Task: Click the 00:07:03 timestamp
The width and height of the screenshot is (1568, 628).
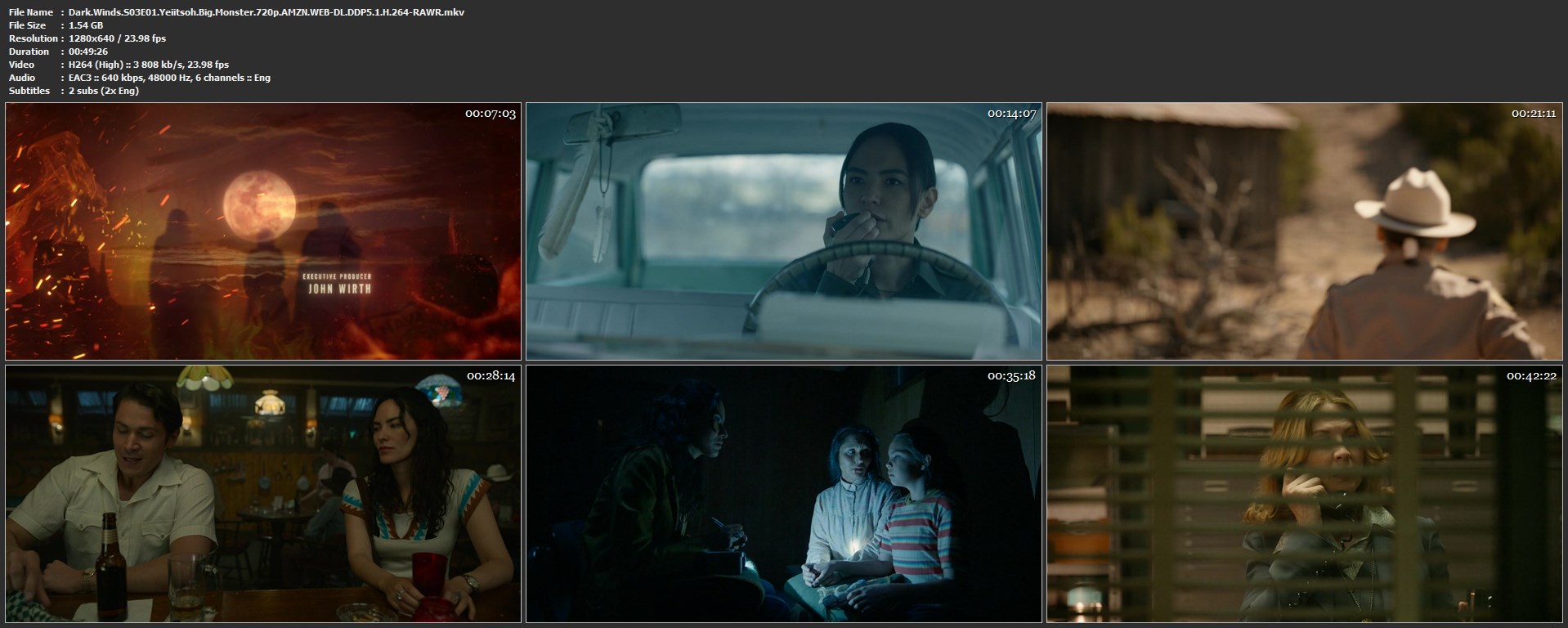Action: [x=490, y=114]
